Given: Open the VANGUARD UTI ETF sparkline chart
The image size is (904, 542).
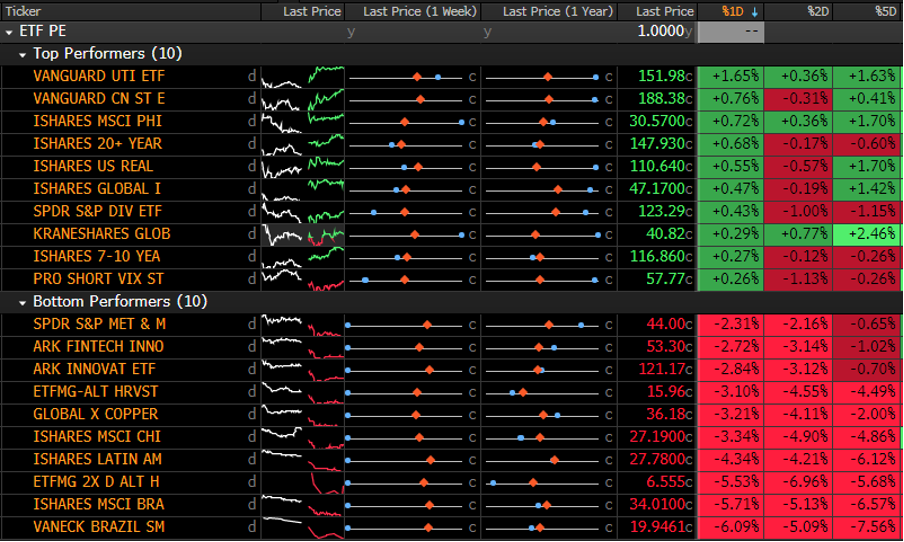Looking at the screenshot, I should point(303,77).
